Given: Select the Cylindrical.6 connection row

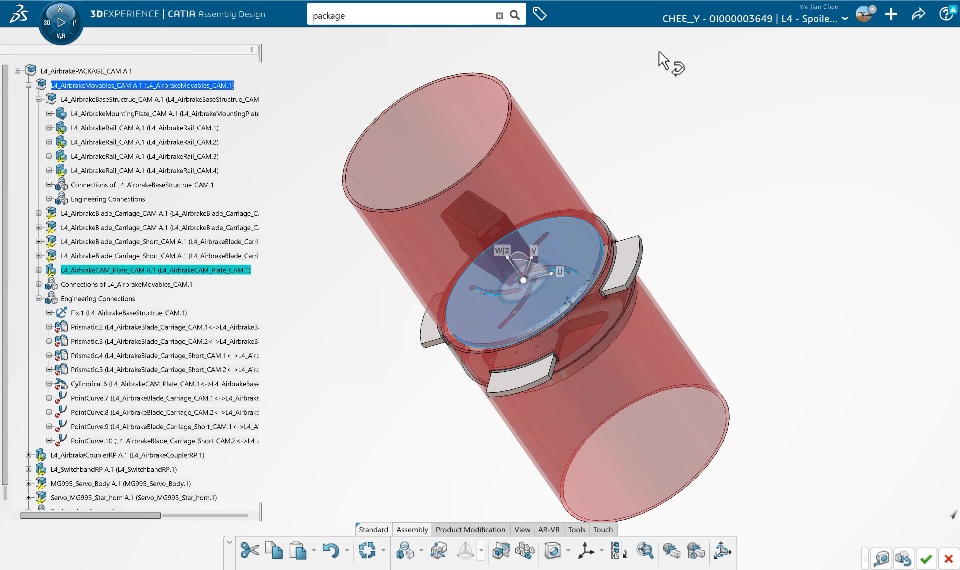Looking at the screenshot, I should click(164, 384).
